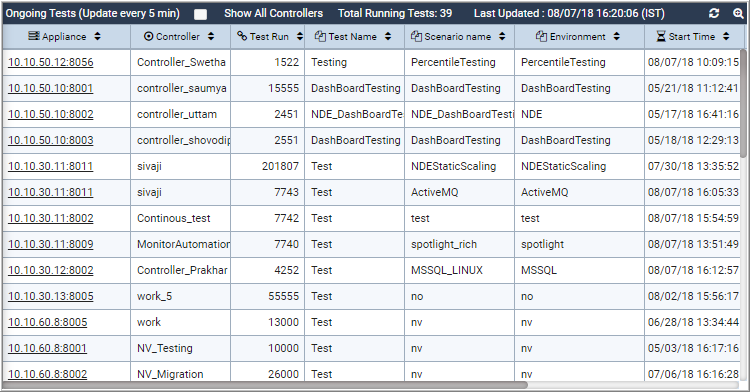This screenshot has height=392, width=750.
Task: Click the magnifier search icon in header
Action: coord(738,13)
